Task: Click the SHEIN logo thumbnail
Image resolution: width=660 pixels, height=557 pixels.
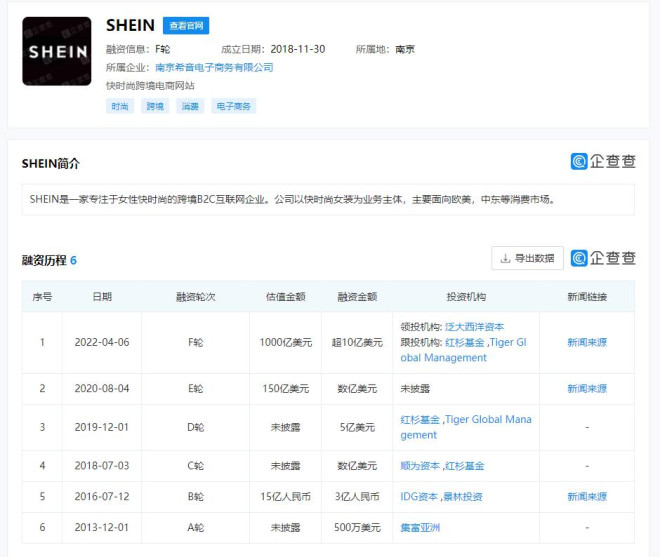Action: (57, 51)
